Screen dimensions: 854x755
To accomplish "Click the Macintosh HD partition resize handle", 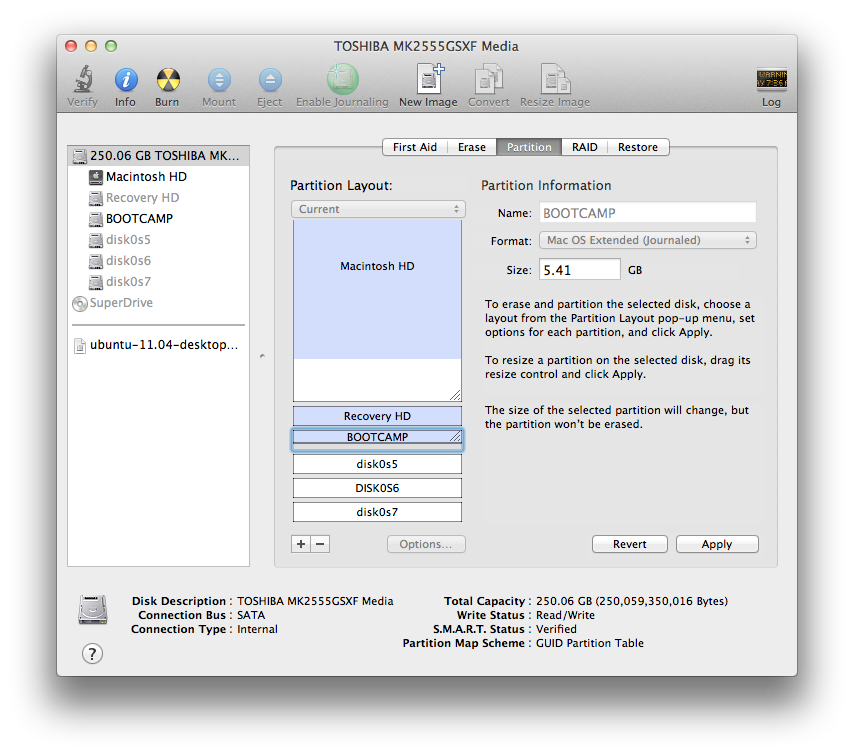I will [x=455, y=395].
